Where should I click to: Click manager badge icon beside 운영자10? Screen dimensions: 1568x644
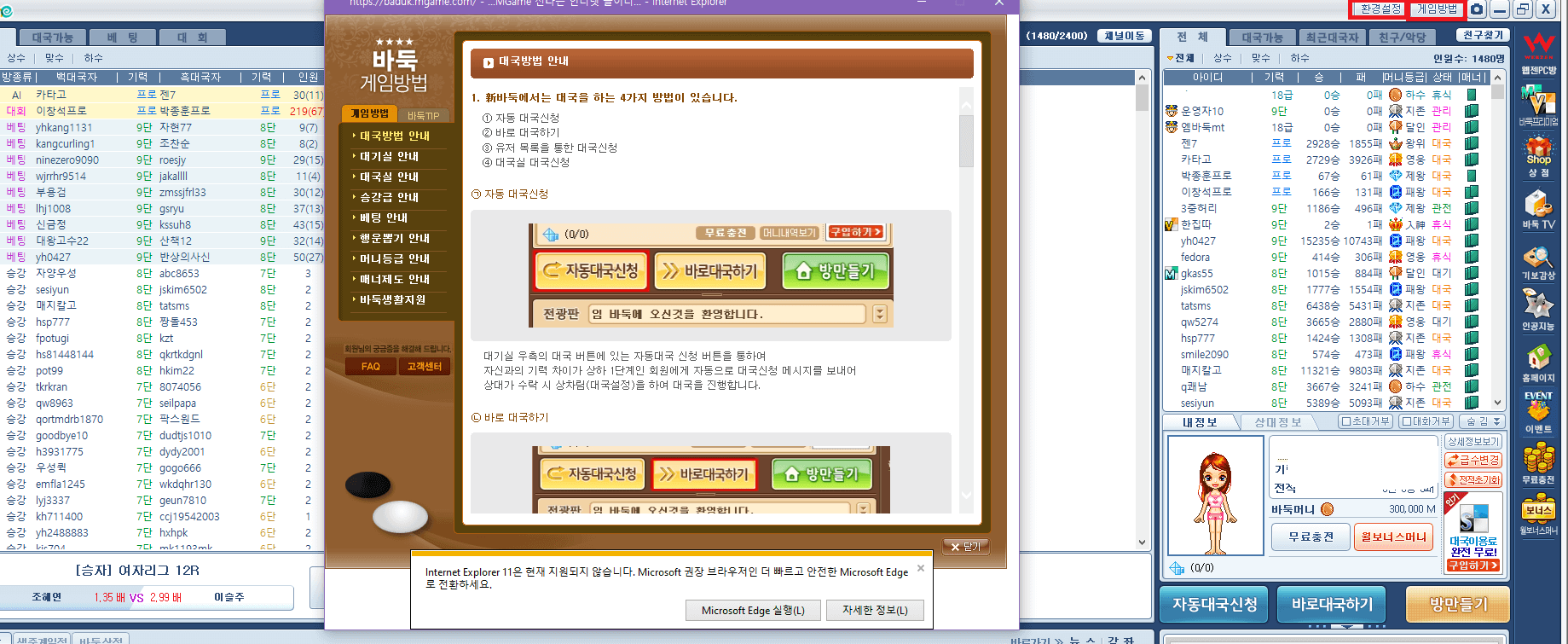(1172, 111)
